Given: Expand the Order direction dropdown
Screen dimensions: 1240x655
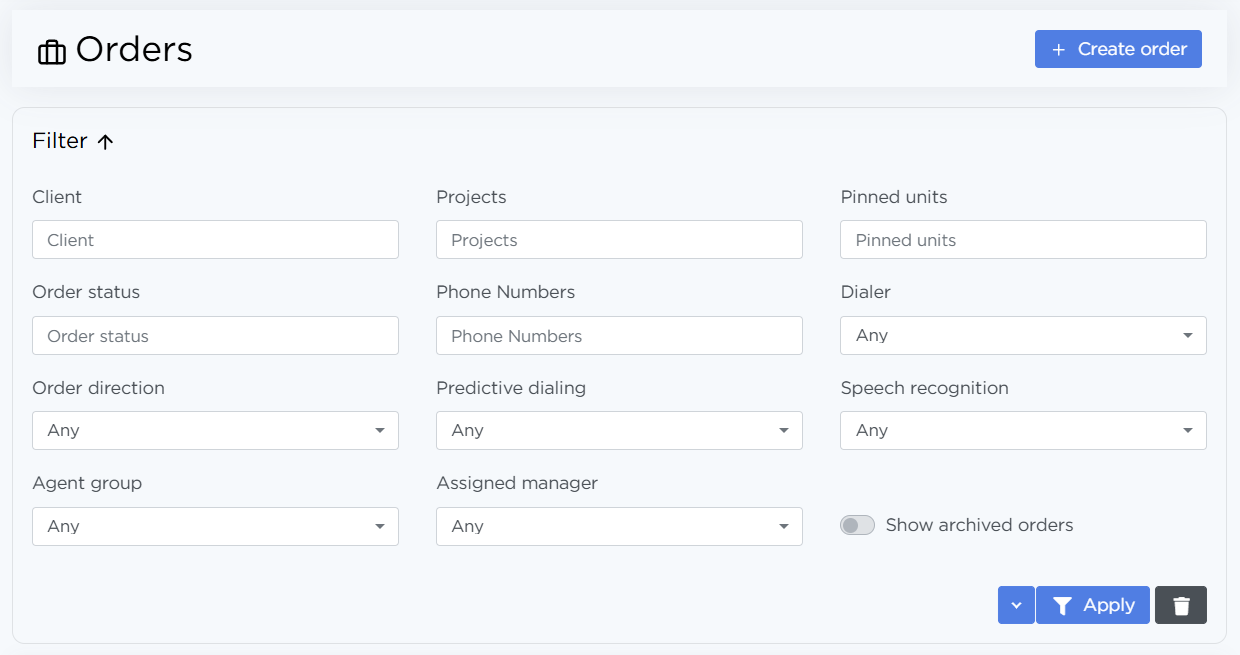Looking at the screenshot, I should point(215,430).
